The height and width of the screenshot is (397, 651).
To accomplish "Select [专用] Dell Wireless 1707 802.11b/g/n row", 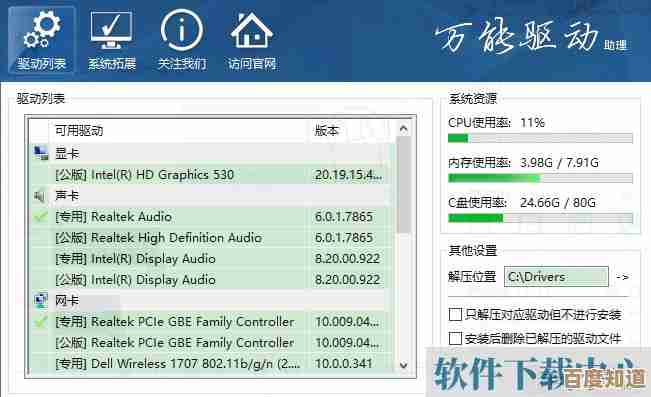I will pos(210,364).
